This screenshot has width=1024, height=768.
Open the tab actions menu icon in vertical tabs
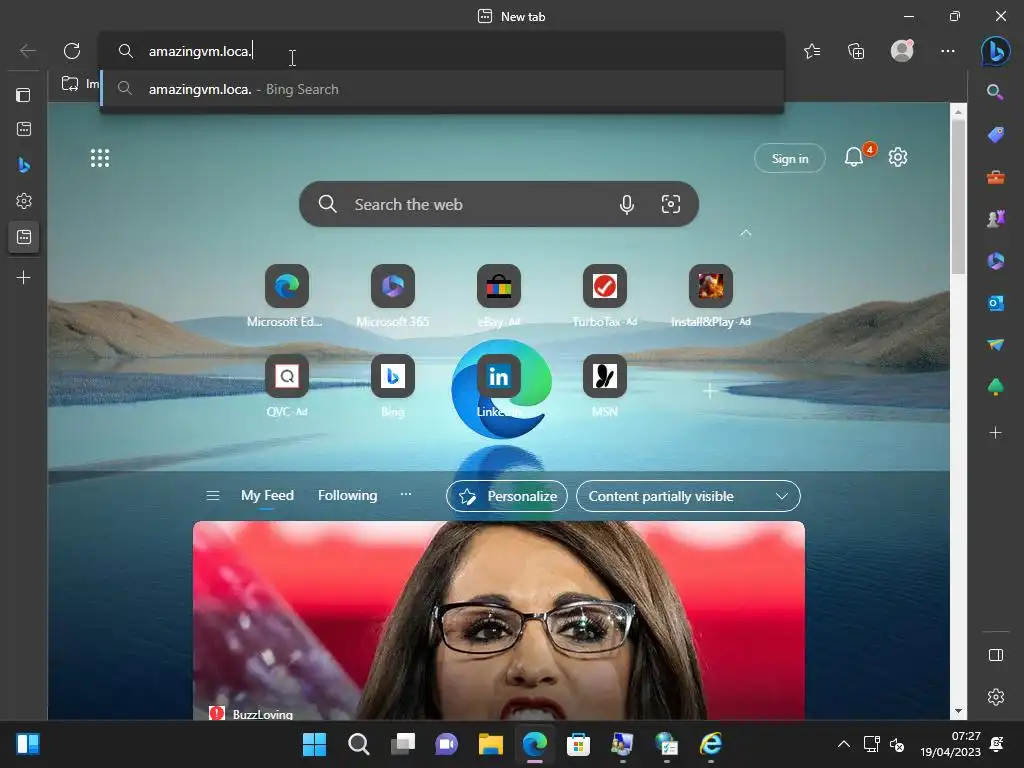click(24, 95)
